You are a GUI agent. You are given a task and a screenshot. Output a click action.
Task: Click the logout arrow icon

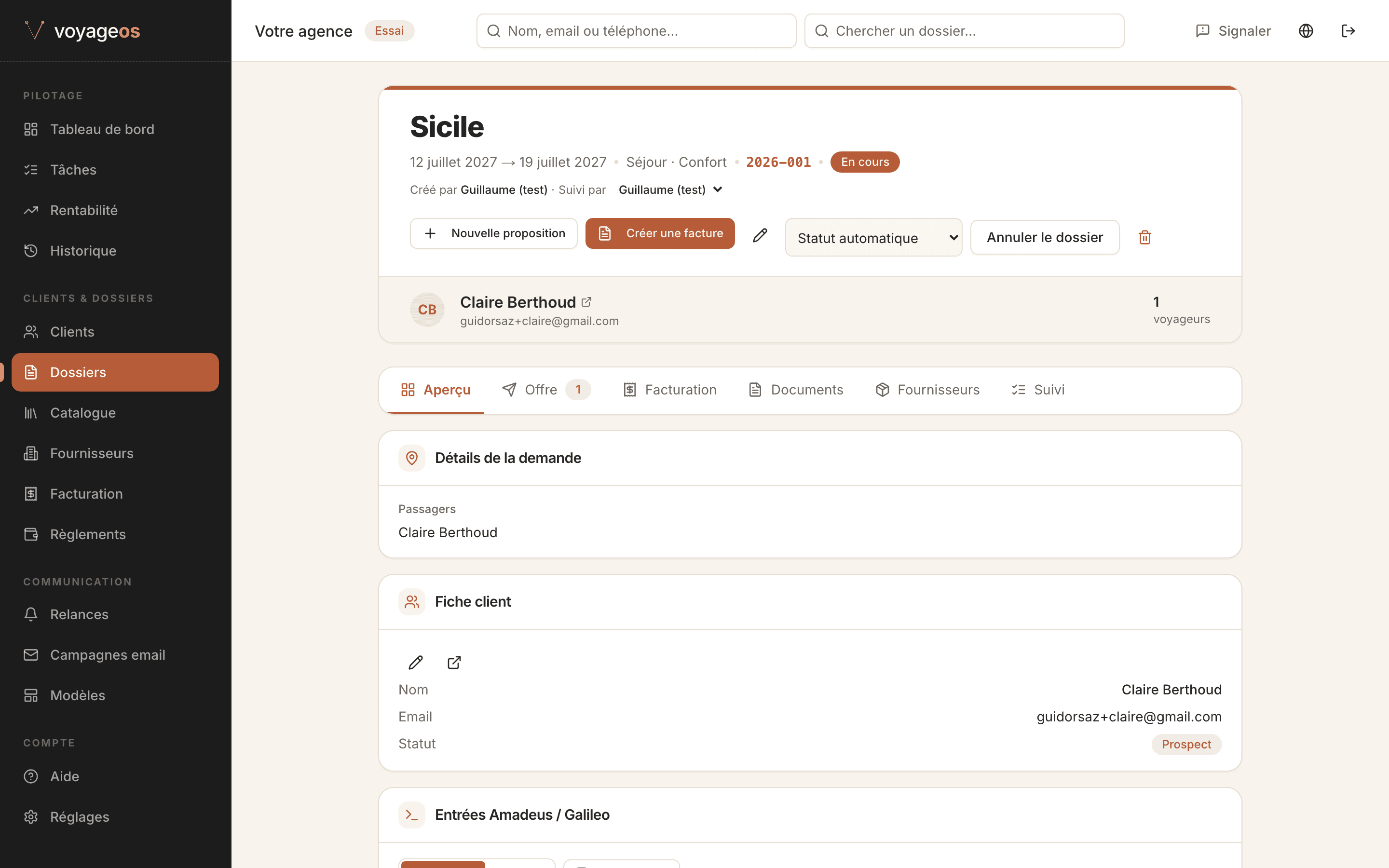pos(1348,31)
